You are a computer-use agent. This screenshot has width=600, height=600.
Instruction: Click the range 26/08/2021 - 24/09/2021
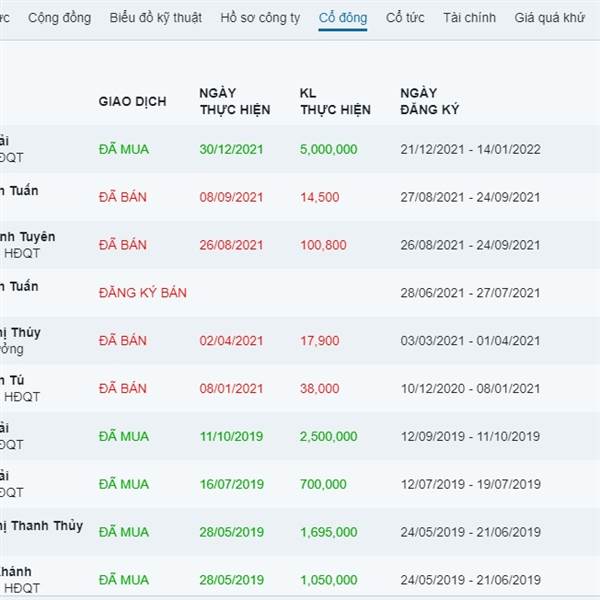tap(470, 245)
